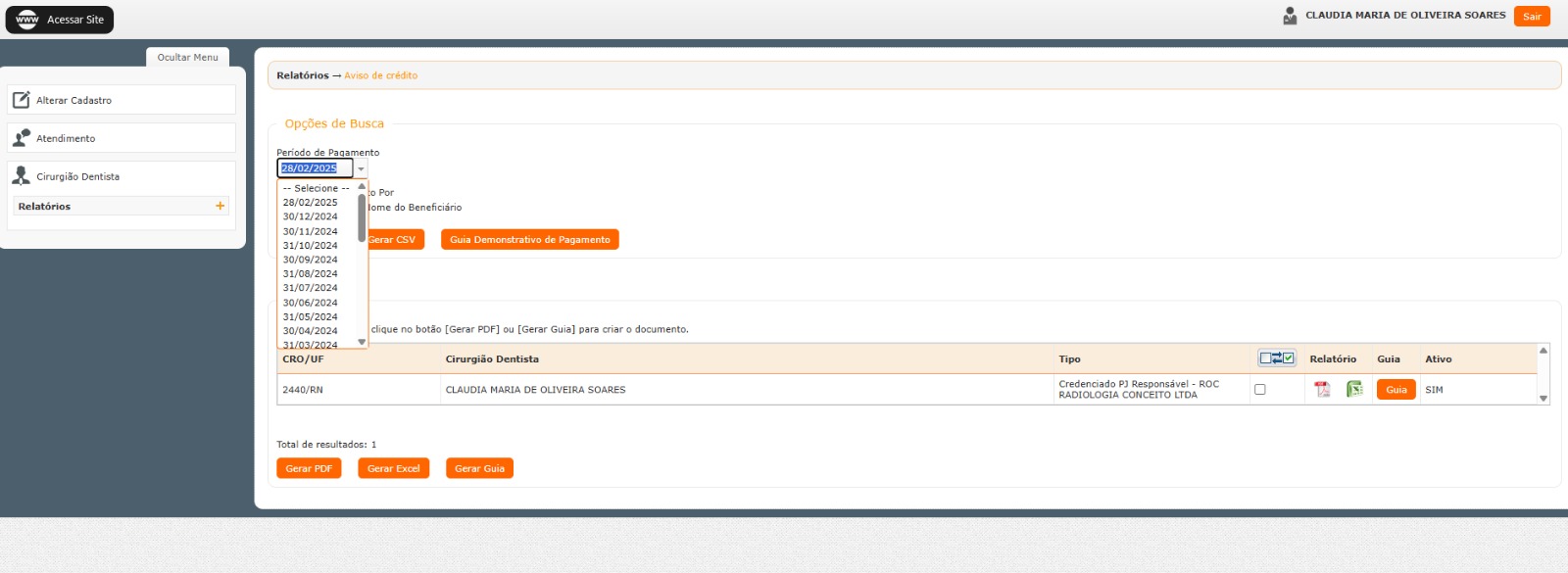
Task: Click the Acessar Site button
Action: point(60,20)
